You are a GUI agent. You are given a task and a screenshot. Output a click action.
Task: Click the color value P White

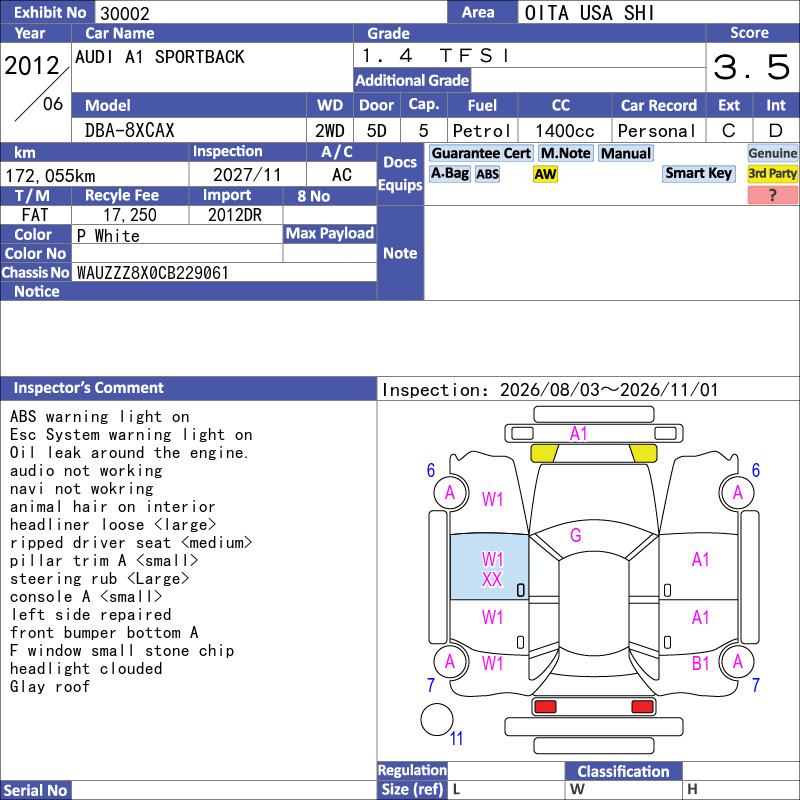(x=108, y=236)
